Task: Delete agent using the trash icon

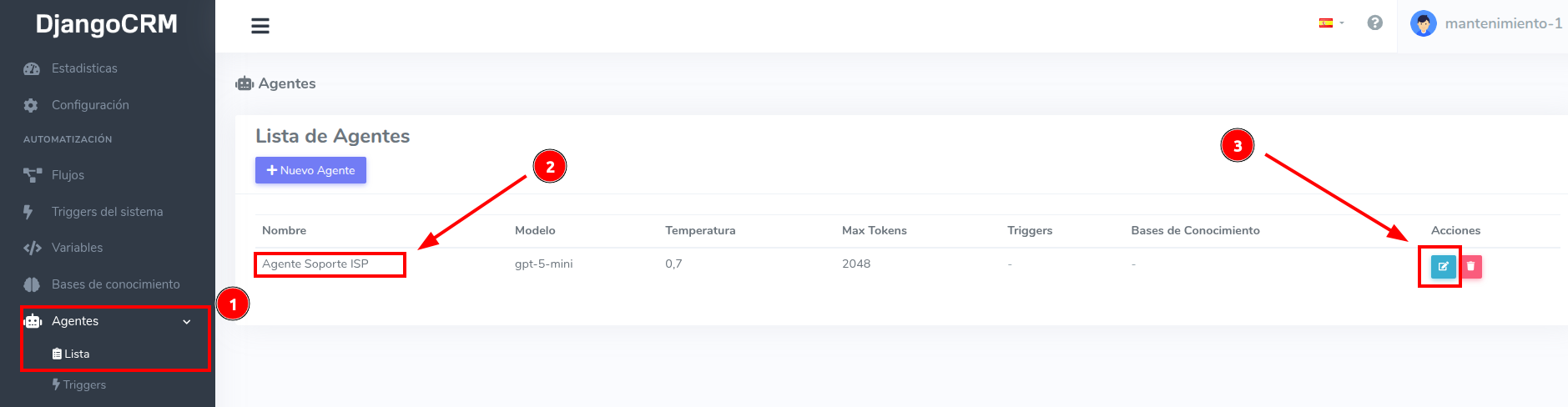Action: [1470, 266]
